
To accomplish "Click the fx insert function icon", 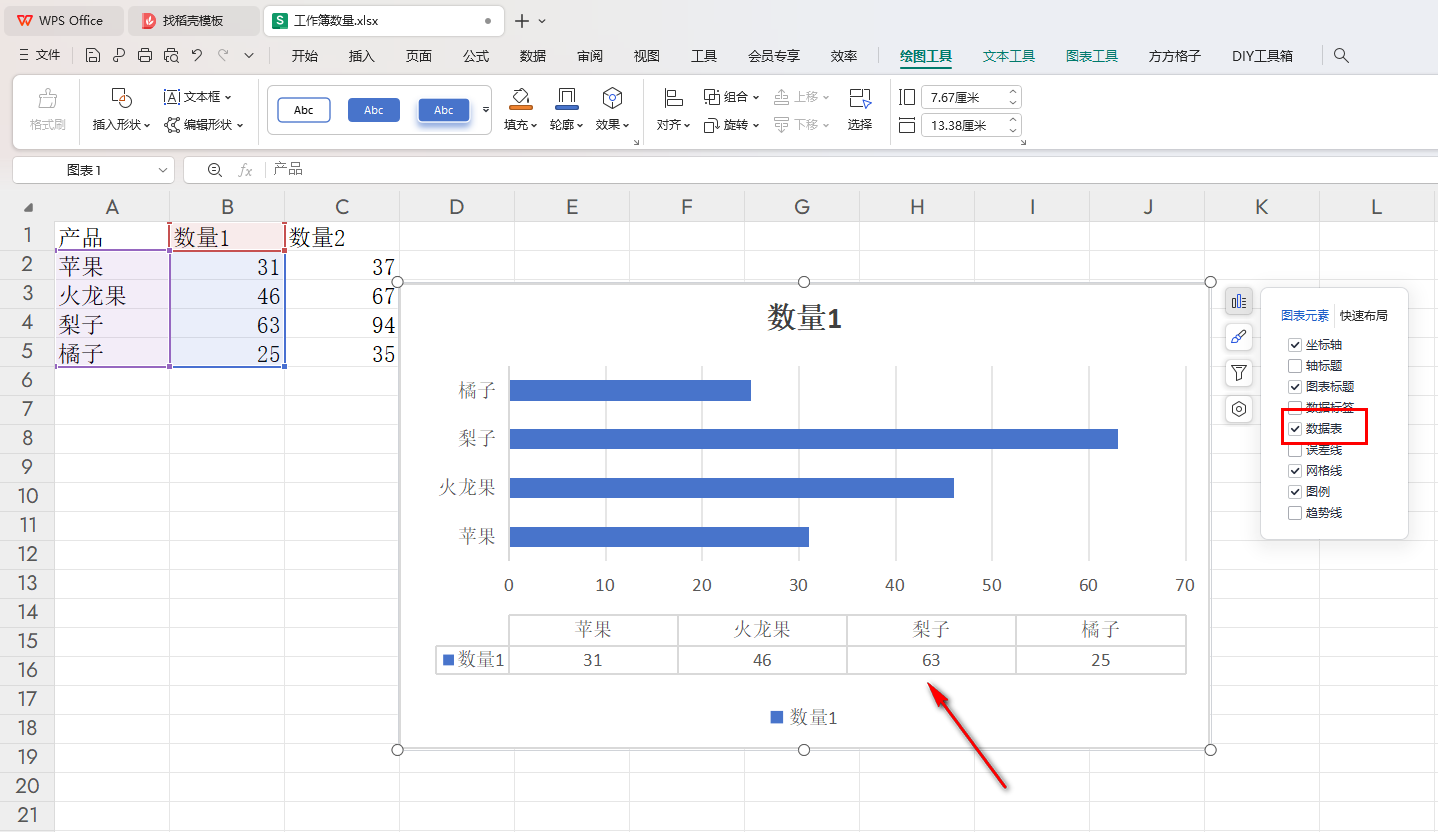I will pyautogui.click(x=245, y=170).
